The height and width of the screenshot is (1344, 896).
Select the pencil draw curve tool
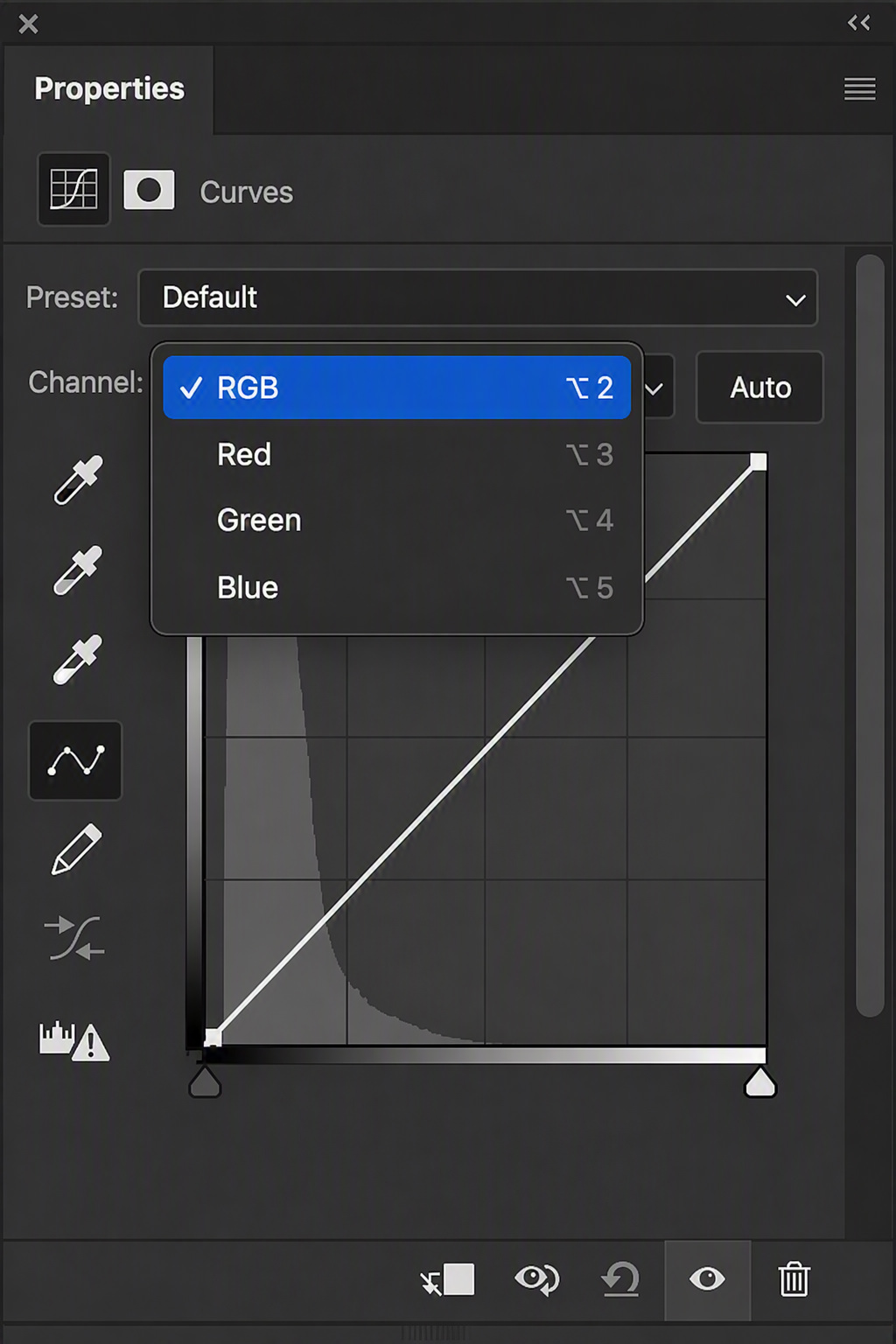pos(76,850)
